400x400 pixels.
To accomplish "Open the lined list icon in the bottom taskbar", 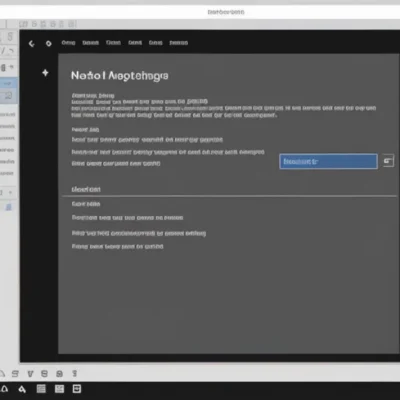I will coord(41,389).
